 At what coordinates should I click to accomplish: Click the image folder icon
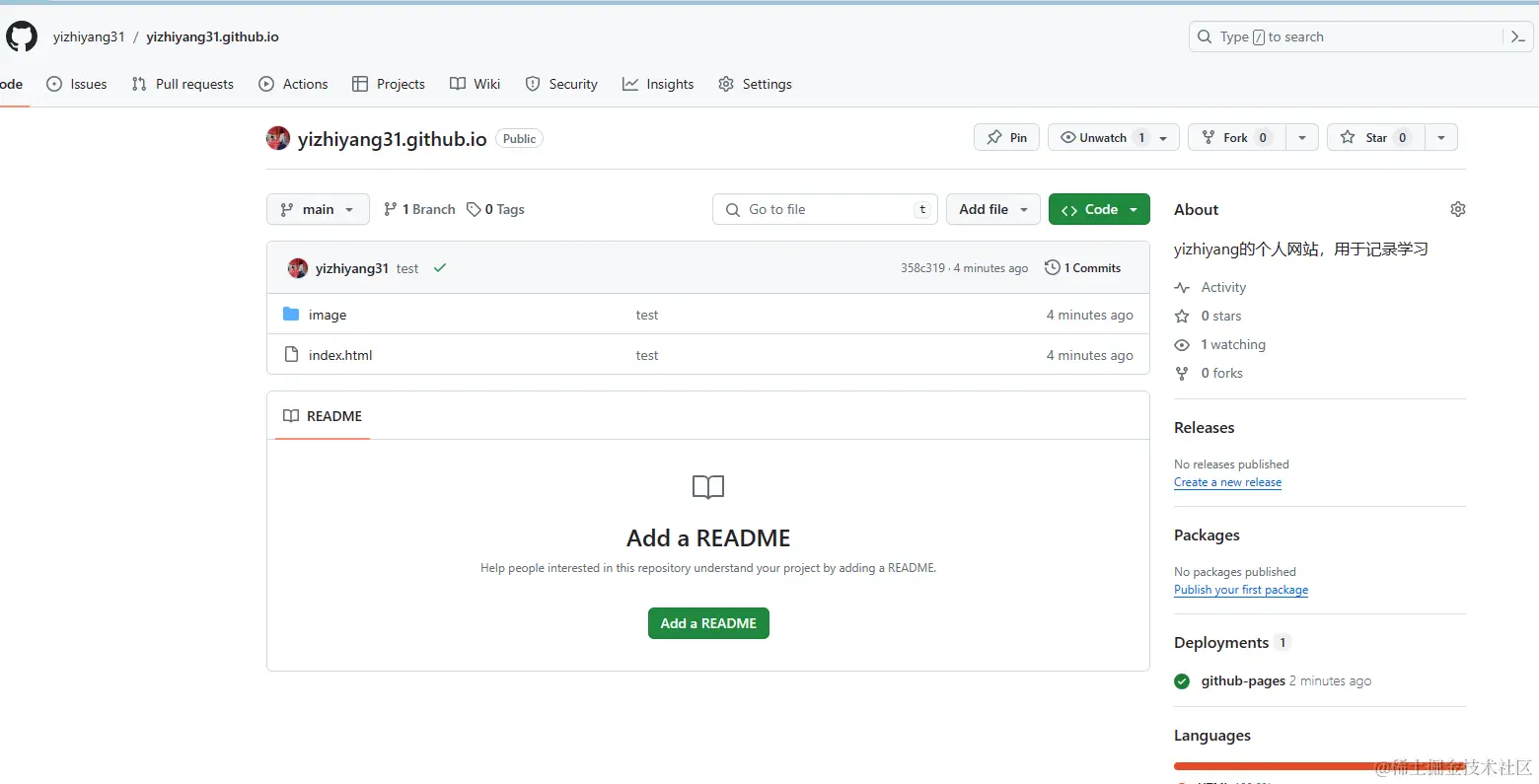coord(291,315)
